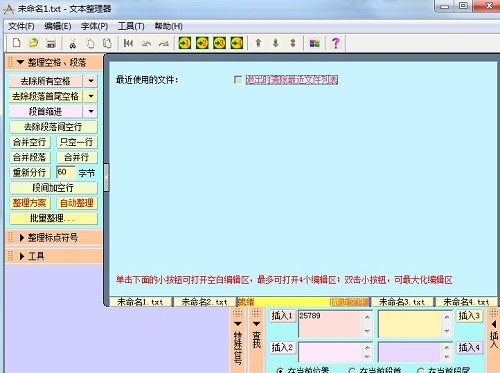Tick the clear recent file list checkbox
The height and width of the screenshot is (373, 500).
click(238, 80)
